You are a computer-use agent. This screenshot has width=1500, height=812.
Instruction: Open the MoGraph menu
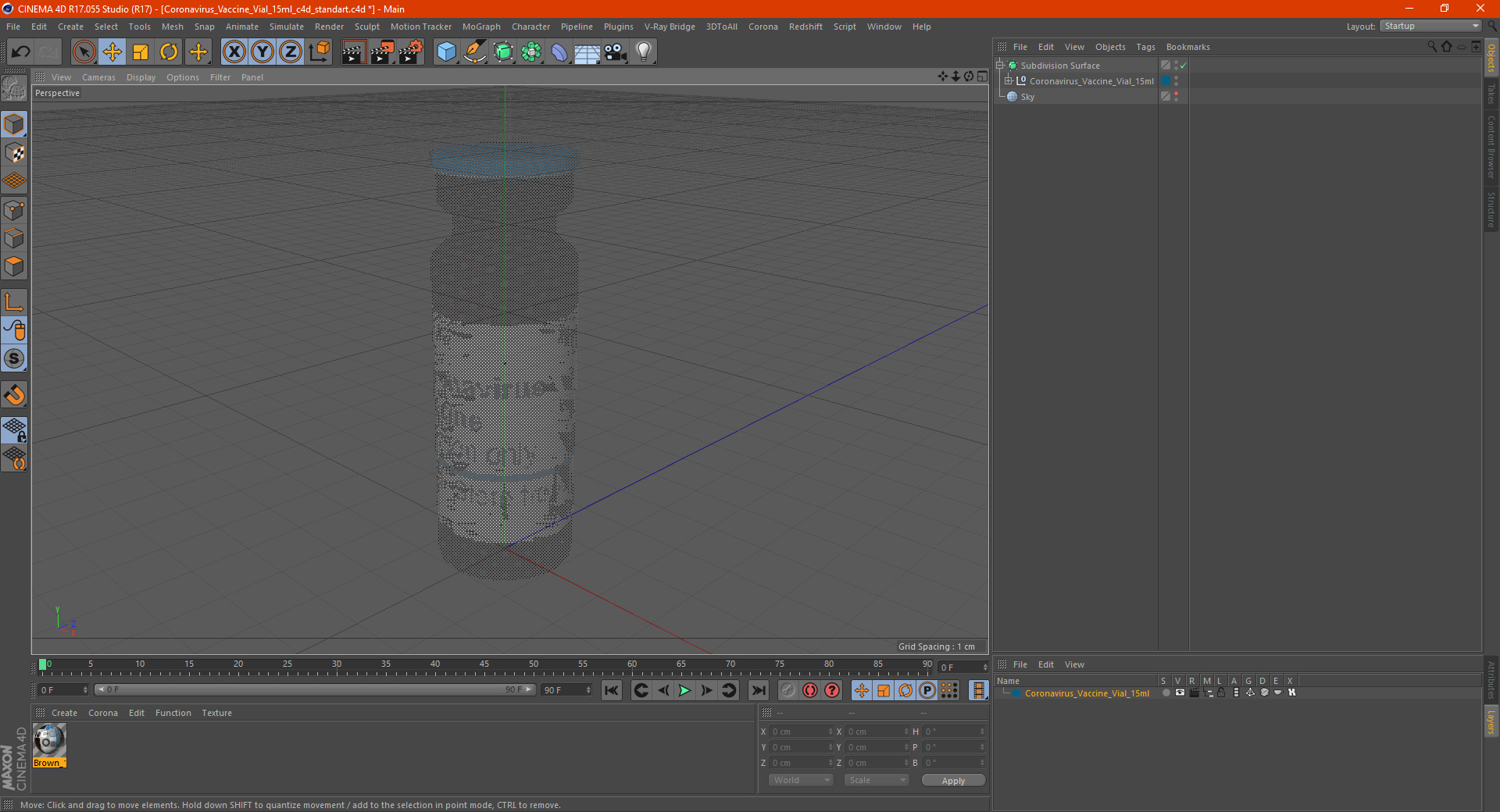coord(481,27)
